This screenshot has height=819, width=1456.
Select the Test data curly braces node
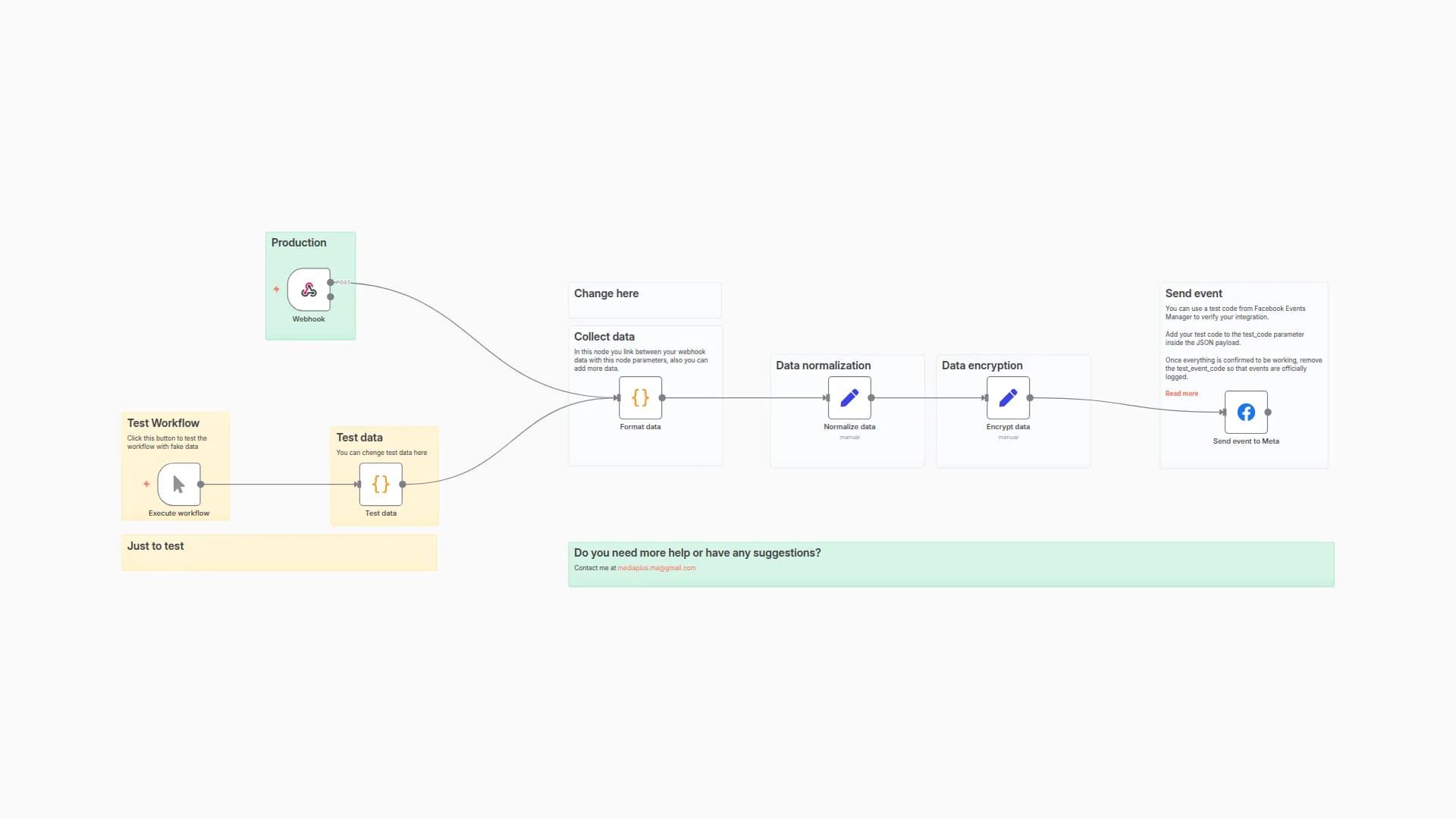(x=380, y=485)
